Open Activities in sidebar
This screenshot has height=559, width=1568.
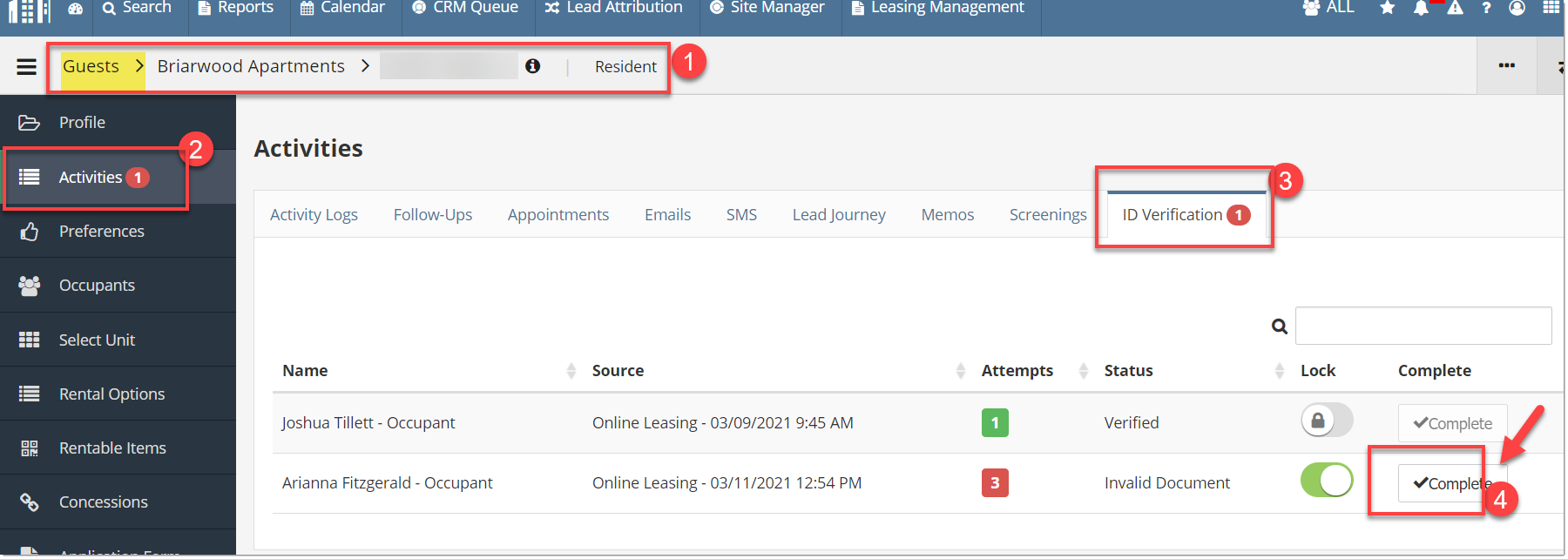click(118, 178)
